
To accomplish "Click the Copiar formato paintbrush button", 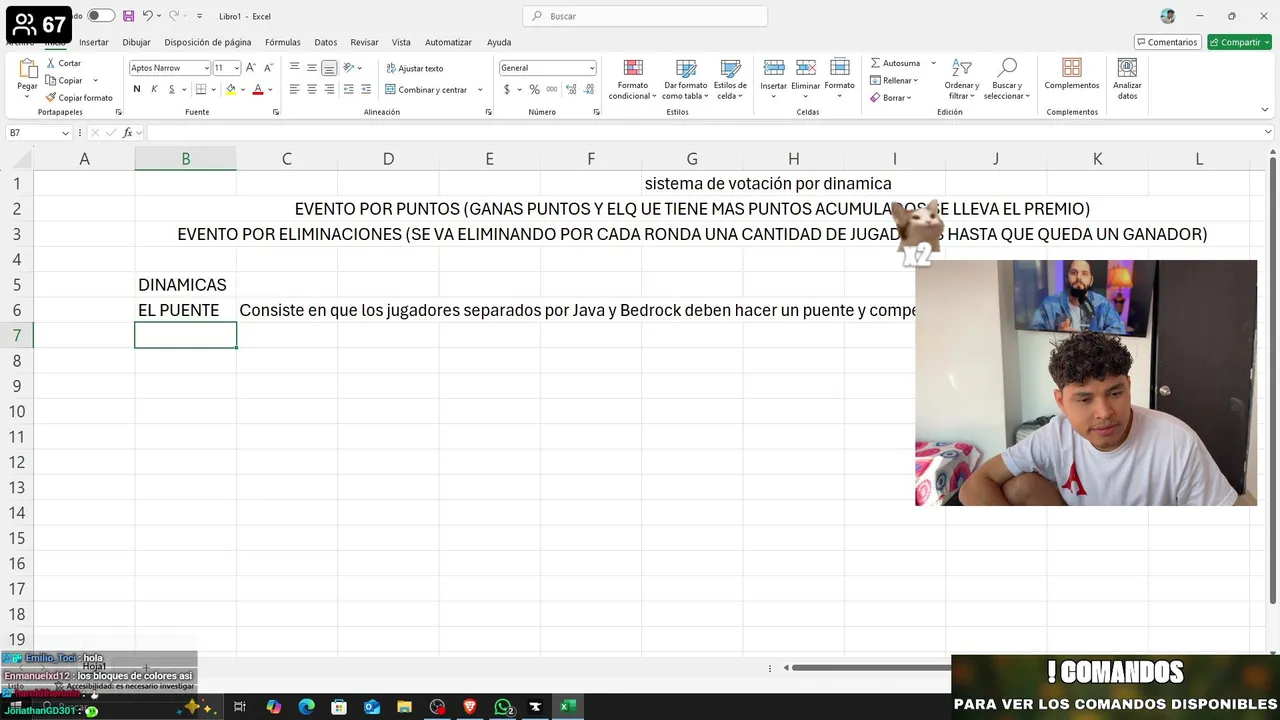I will pos(79,98).
